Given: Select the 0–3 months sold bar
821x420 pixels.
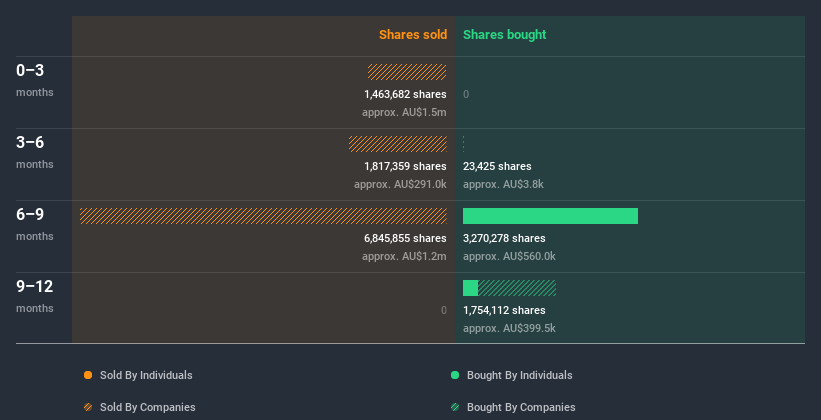Looking at the screenshot, I should pos(407,72).
